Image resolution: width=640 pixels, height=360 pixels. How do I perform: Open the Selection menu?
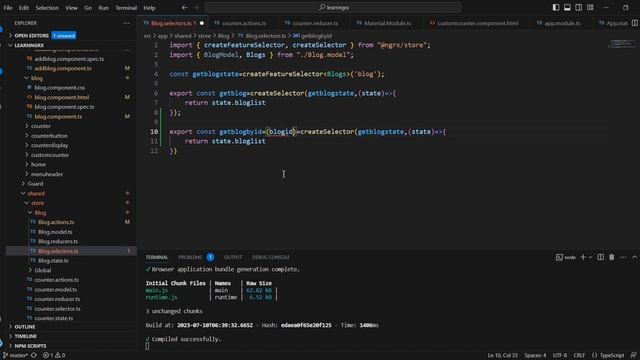(x=47, y=8)
